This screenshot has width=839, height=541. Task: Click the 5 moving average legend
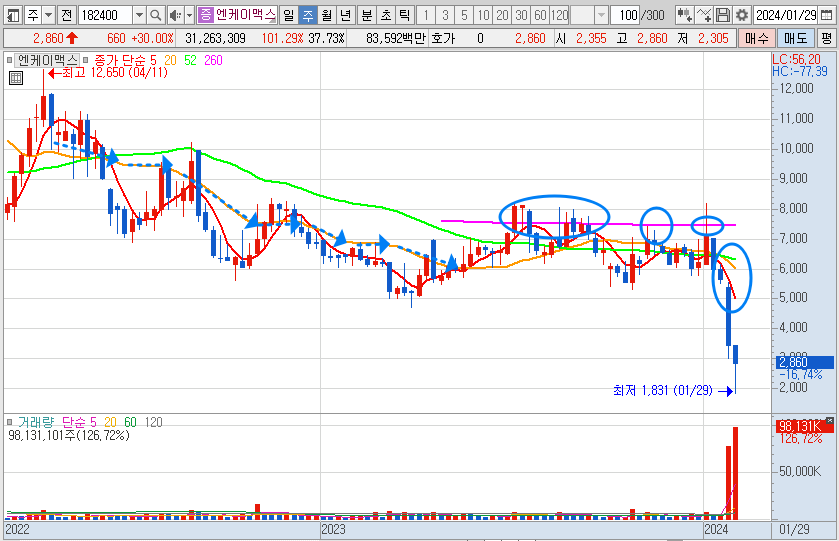[153, 60]
